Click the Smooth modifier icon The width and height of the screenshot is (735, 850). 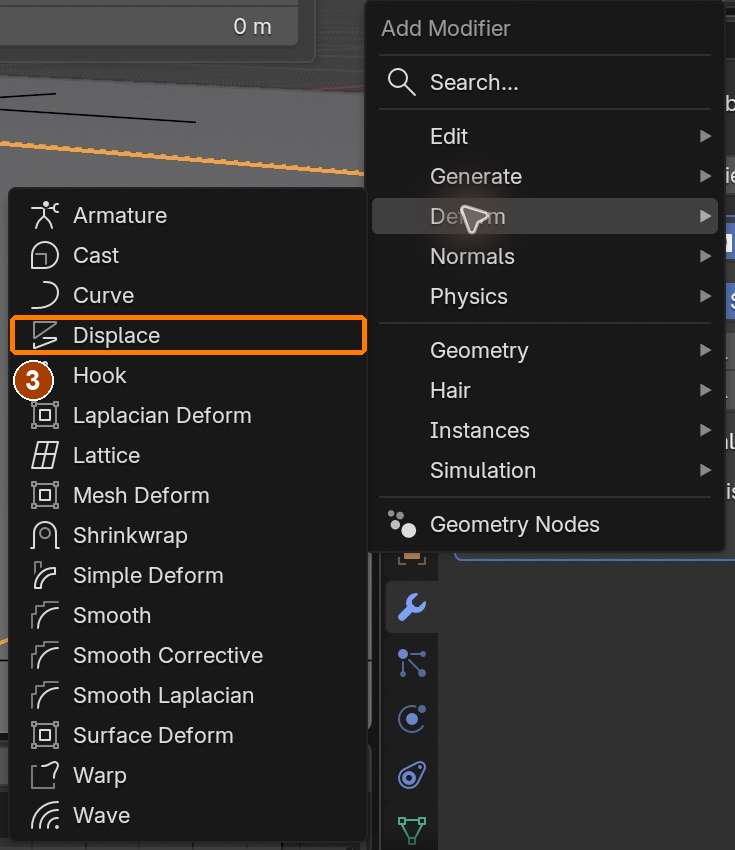tap(44, 615)
